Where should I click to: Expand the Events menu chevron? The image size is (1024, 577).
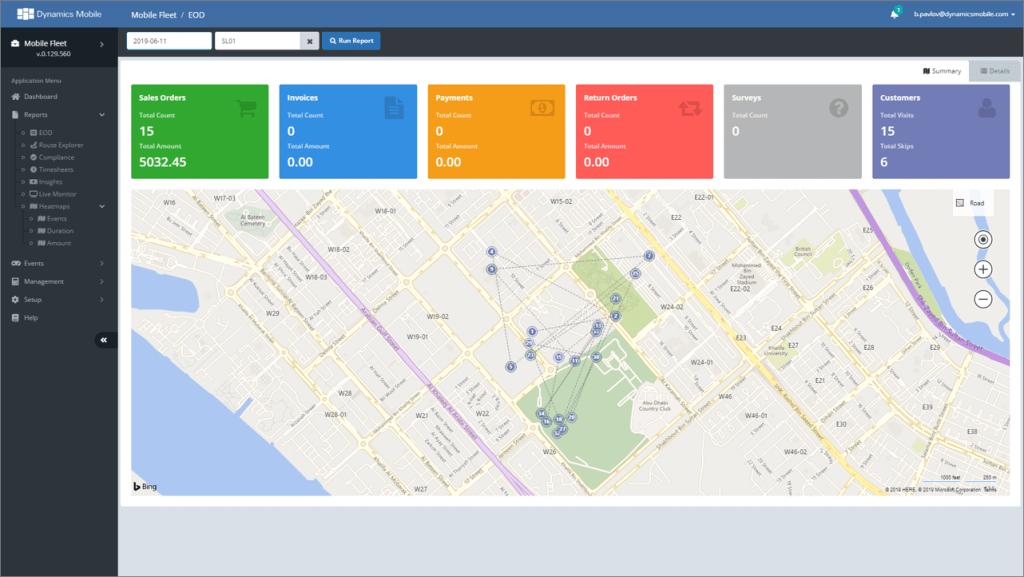tap(102, 263)
